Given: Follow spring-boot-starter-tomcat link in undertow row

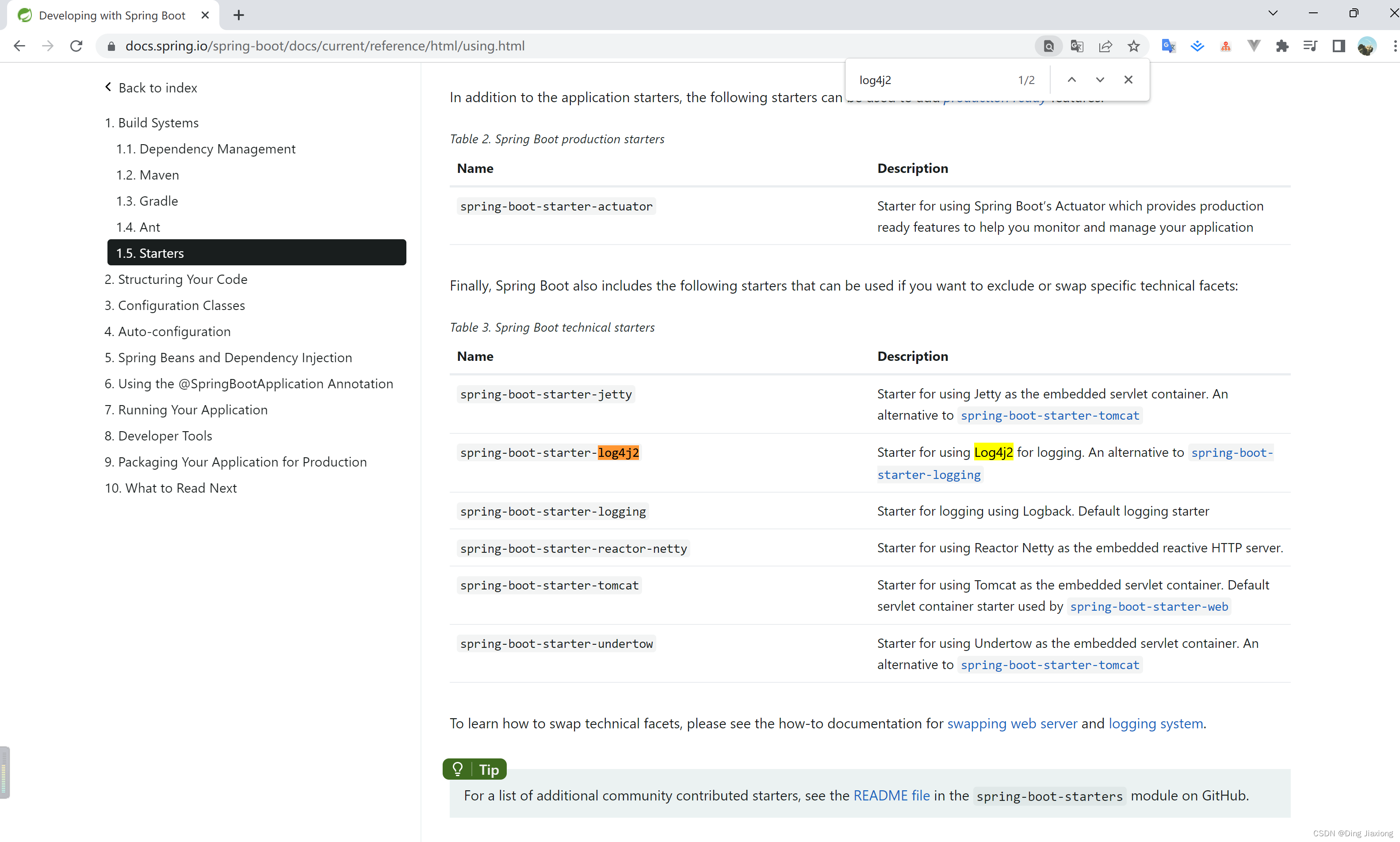Looking at the screenshot, I should (x=1049, y=666).
